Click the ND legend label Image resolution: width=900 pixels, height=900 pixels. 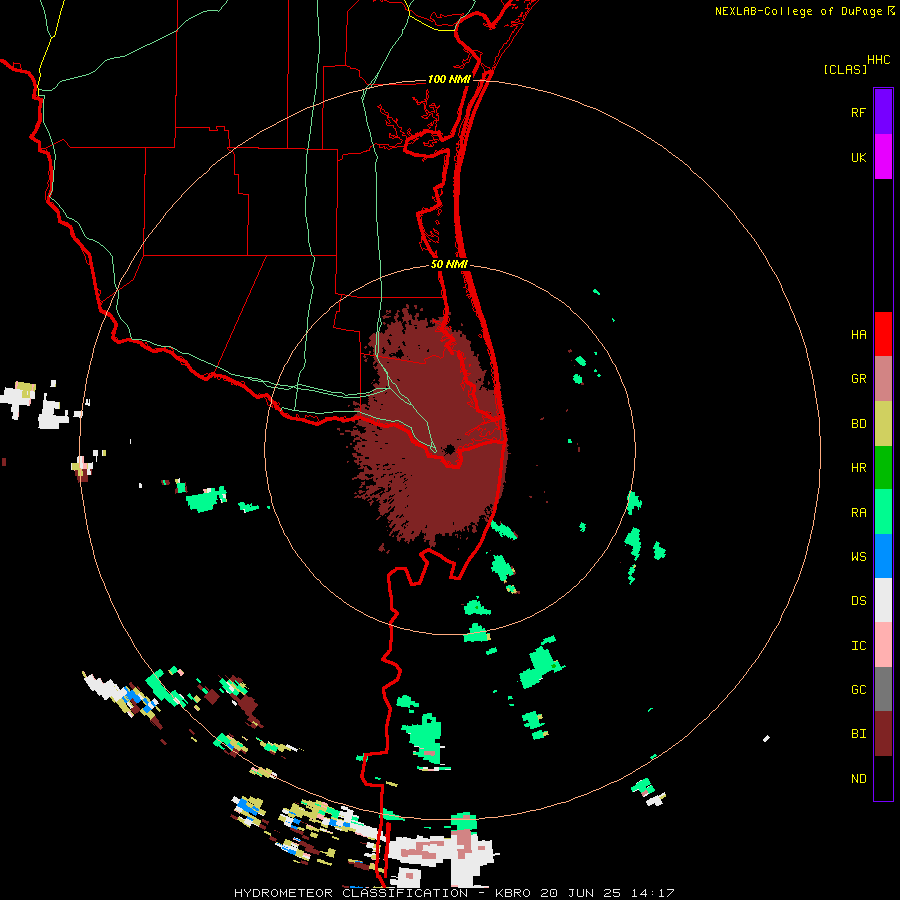coord(859,779)
